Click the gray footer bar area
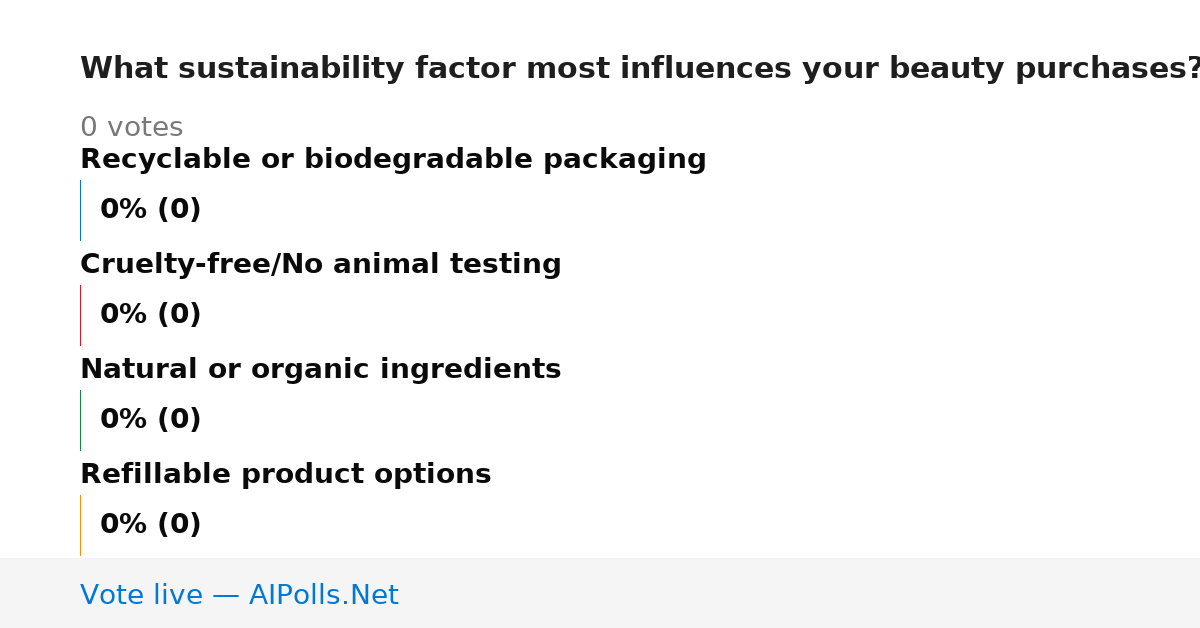Screen dimensions: 1200x628 (600, 593)
